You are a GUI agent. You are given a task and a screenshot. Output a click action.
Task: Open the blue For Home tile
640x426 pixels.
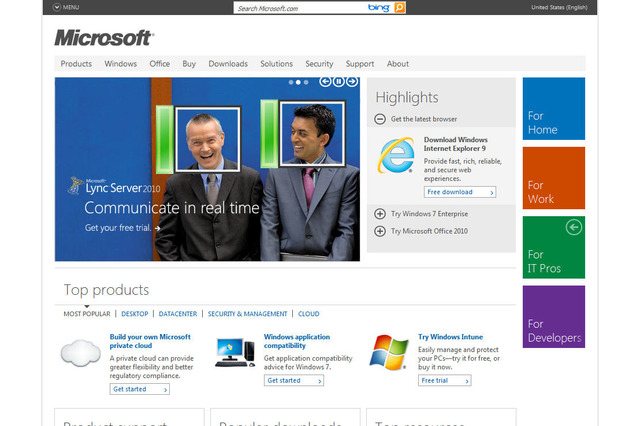(554, 109)
